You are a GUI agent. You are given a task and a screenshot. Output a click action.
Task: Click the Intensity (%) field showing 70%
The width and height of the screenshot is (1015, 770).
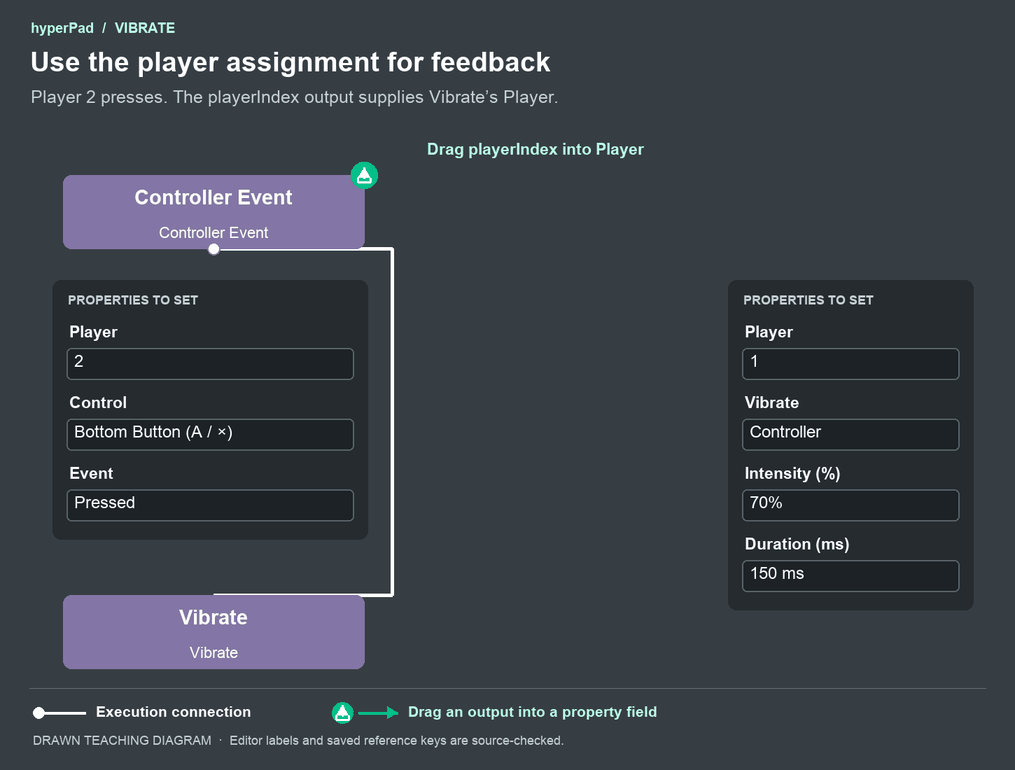tap(851, 505)
